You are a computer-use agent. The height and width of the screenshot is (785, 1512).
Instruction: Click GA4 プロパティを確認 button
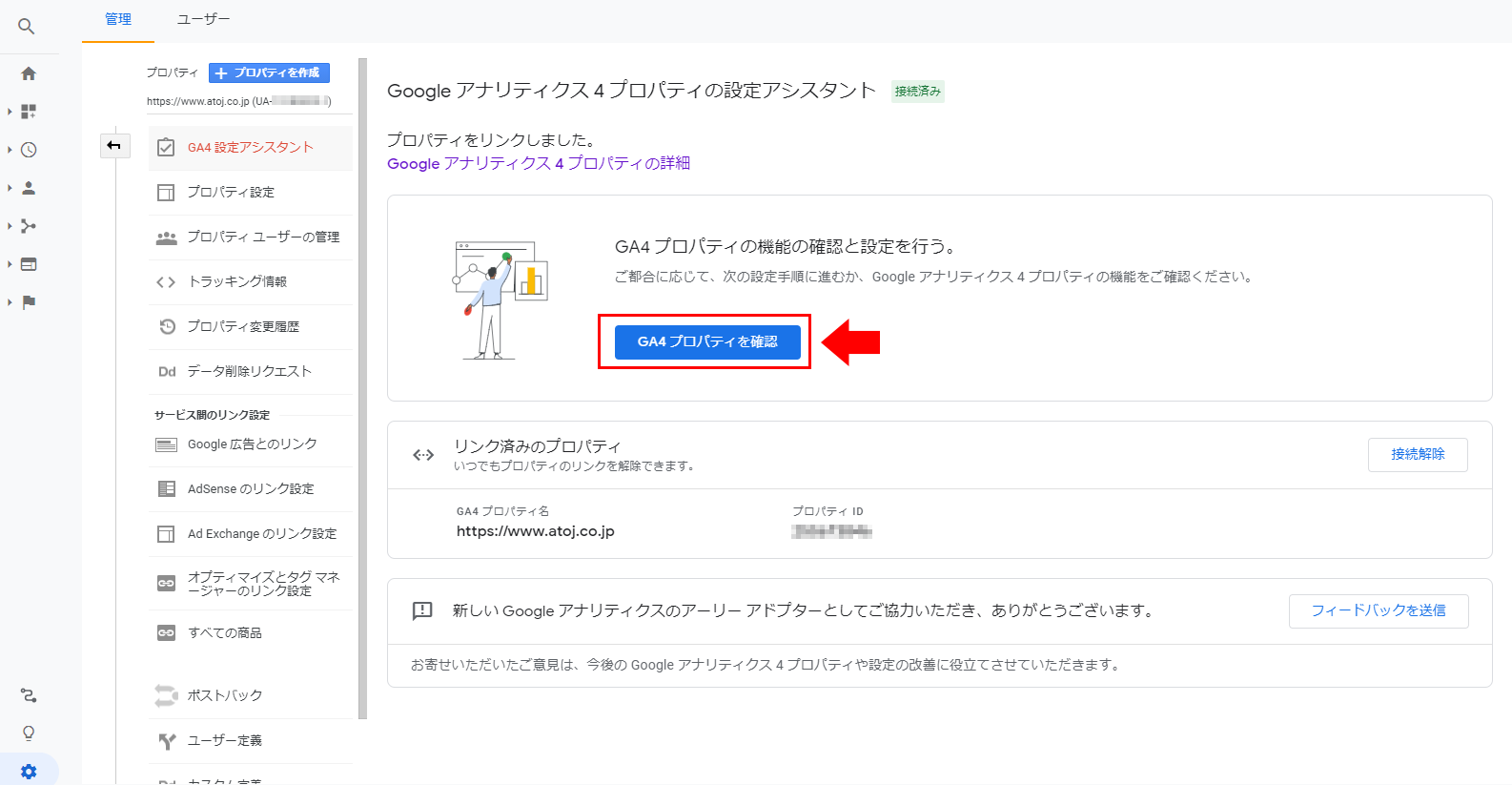tap(707, 341)
